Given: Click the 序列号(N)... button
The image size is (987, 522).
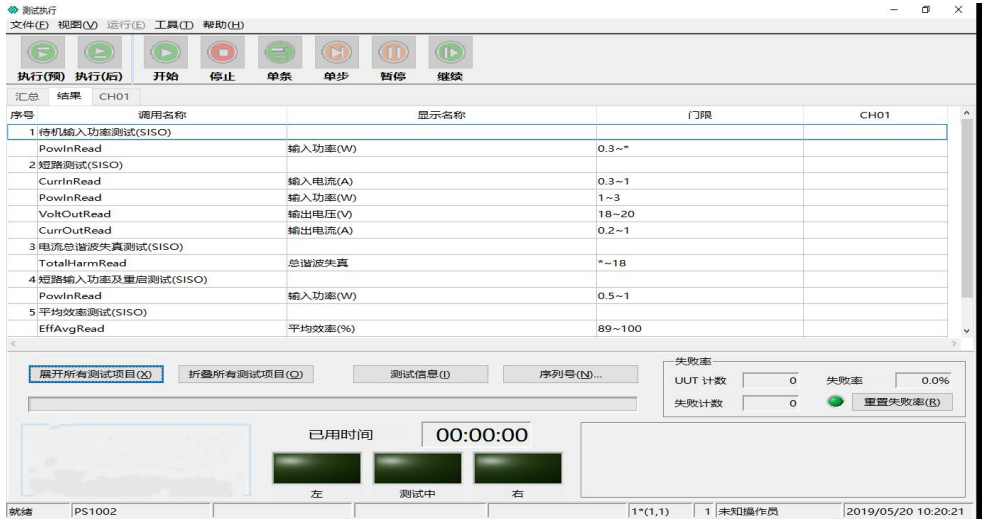Looking at the screenshot, I should pyautogui.click(x=571, y=374).
